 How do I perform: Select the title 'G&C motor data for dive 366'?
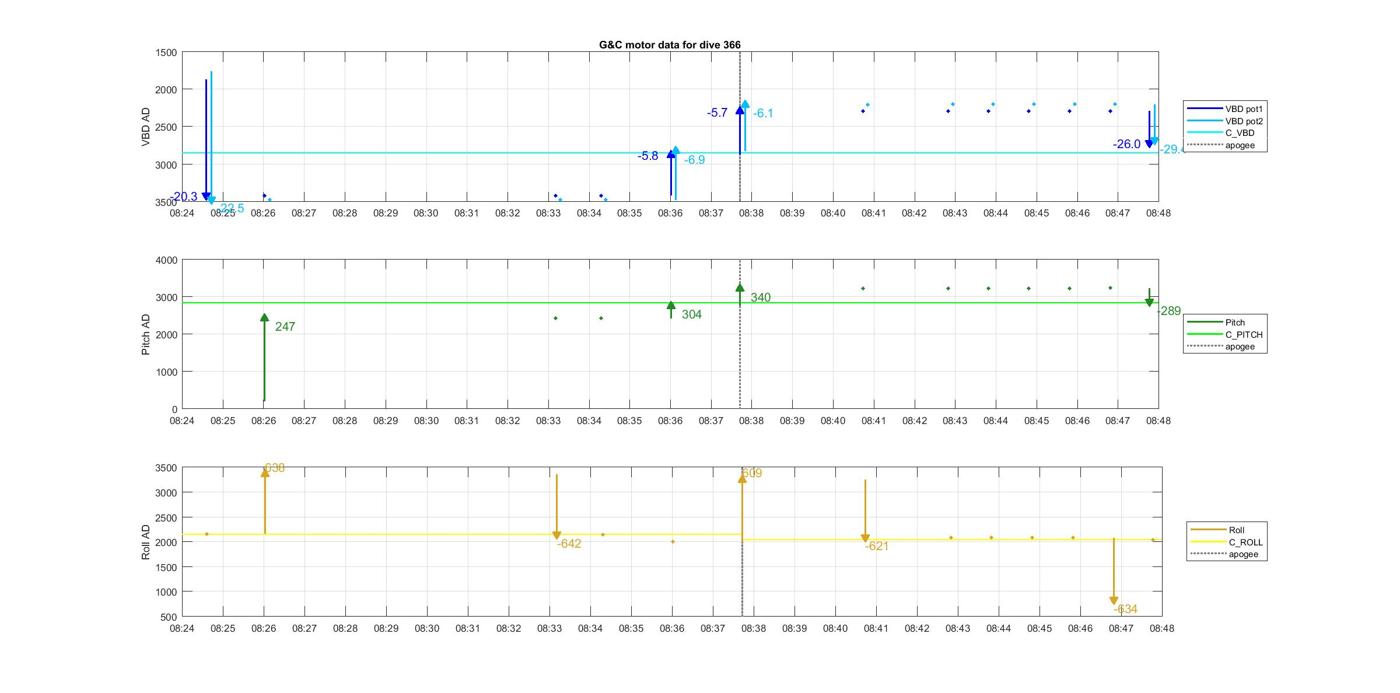pyautogui.click(x=669, y=45)
